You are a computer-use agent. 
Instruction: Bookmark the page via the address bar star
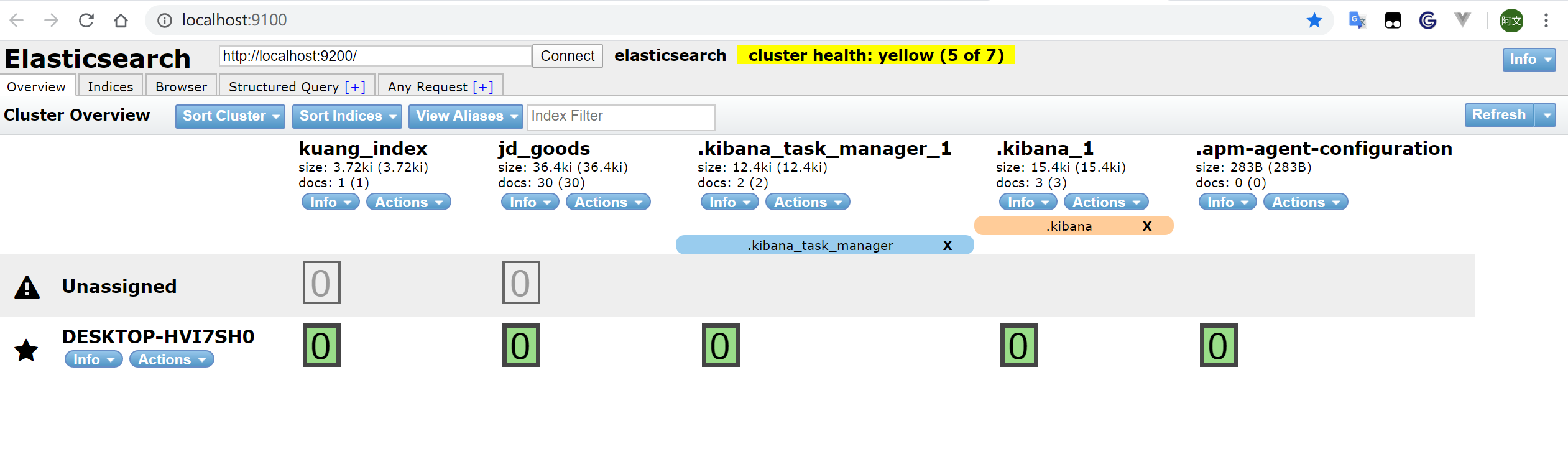pos(1314,19)
